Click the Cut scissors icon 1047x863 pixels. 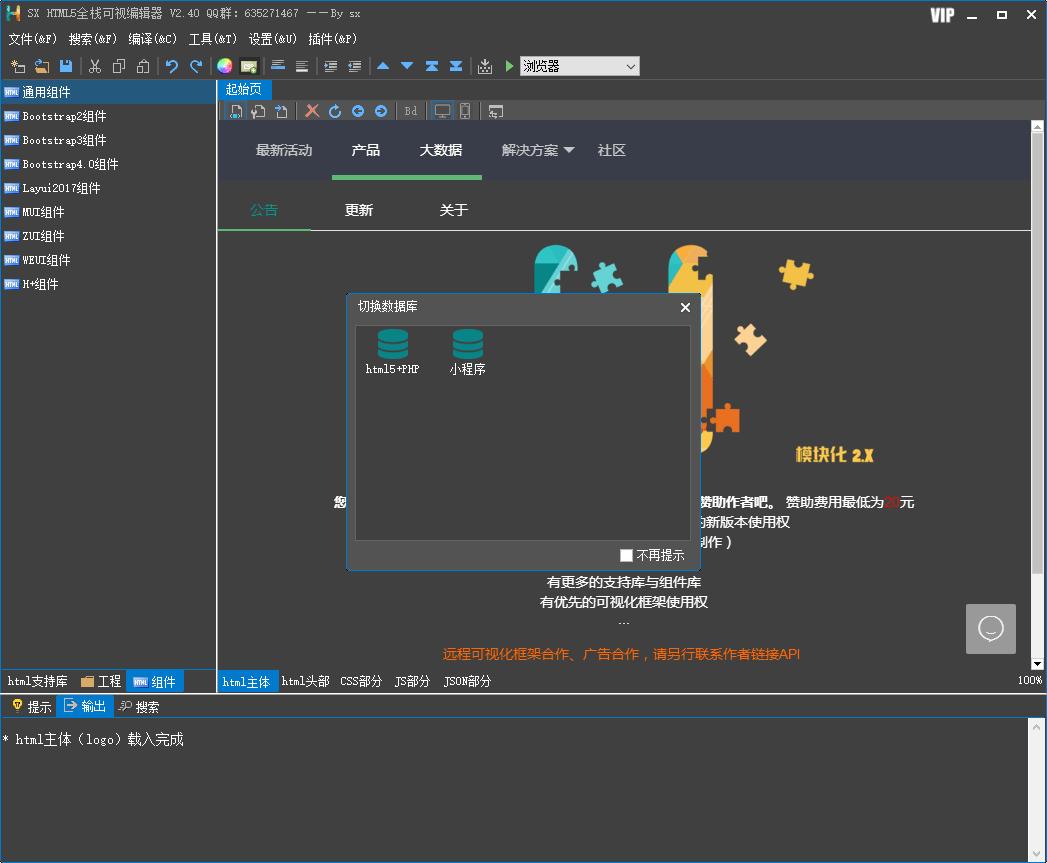pos(95,66)
